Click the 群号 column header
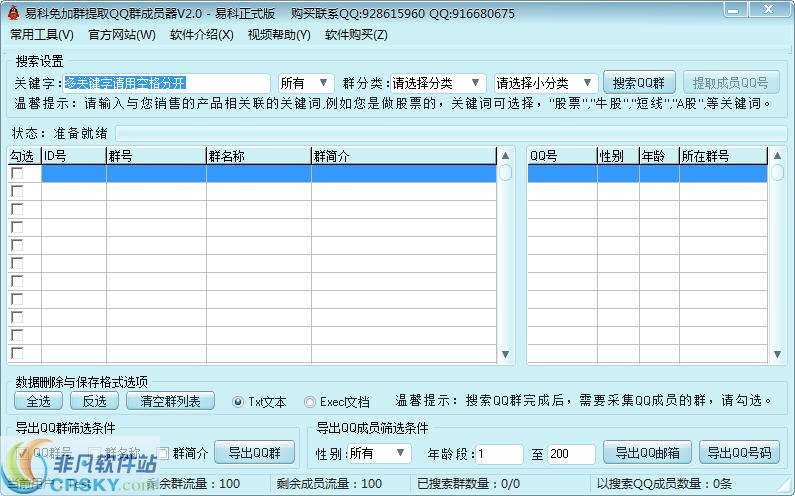 pyautogui.click(x=156, y=156)
